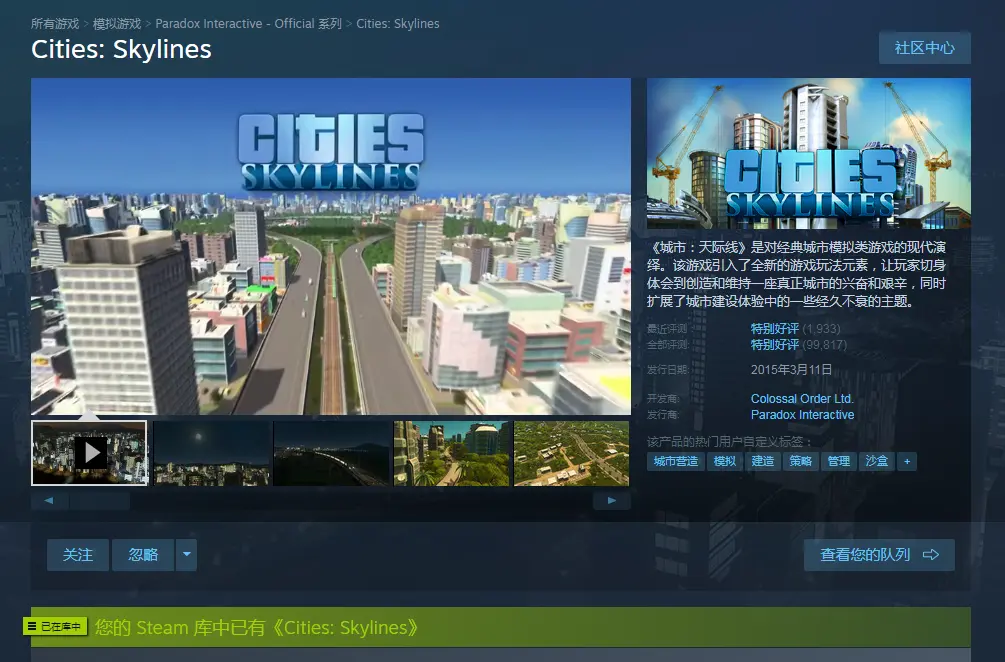
Task: Click the Cities Skylines header capsule image
Action: (x=809, y=153)
